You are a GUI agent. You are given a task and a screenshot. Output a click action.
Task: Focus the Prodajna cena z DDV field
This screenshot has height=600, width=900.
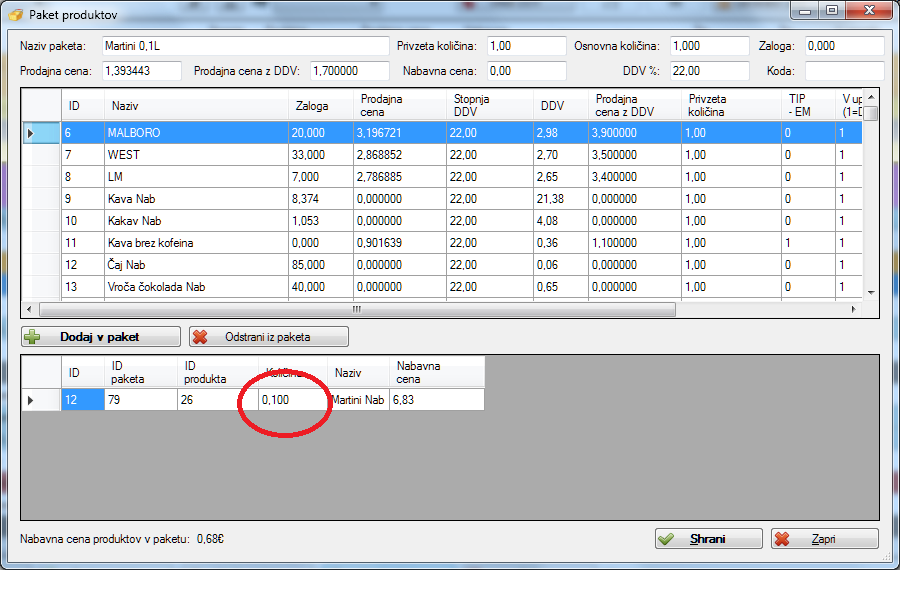pos(349,71)
